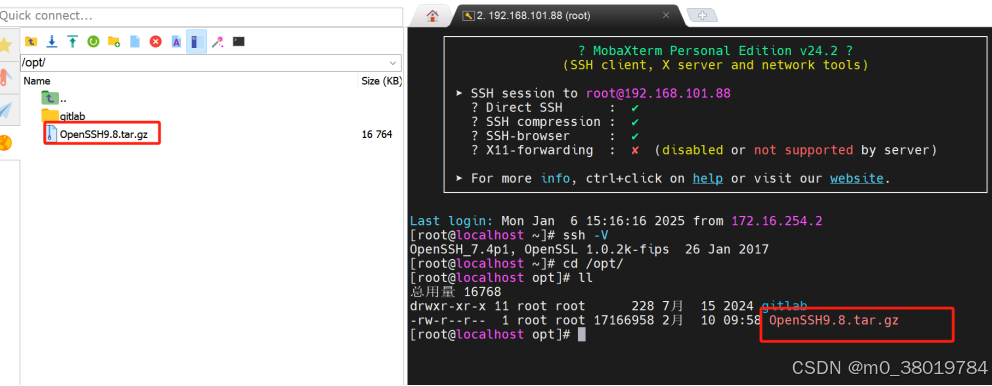The height and width of the screenshot is (386, 992).
Task: Click the X11-forwarding status line
Action: pos(704,150)
